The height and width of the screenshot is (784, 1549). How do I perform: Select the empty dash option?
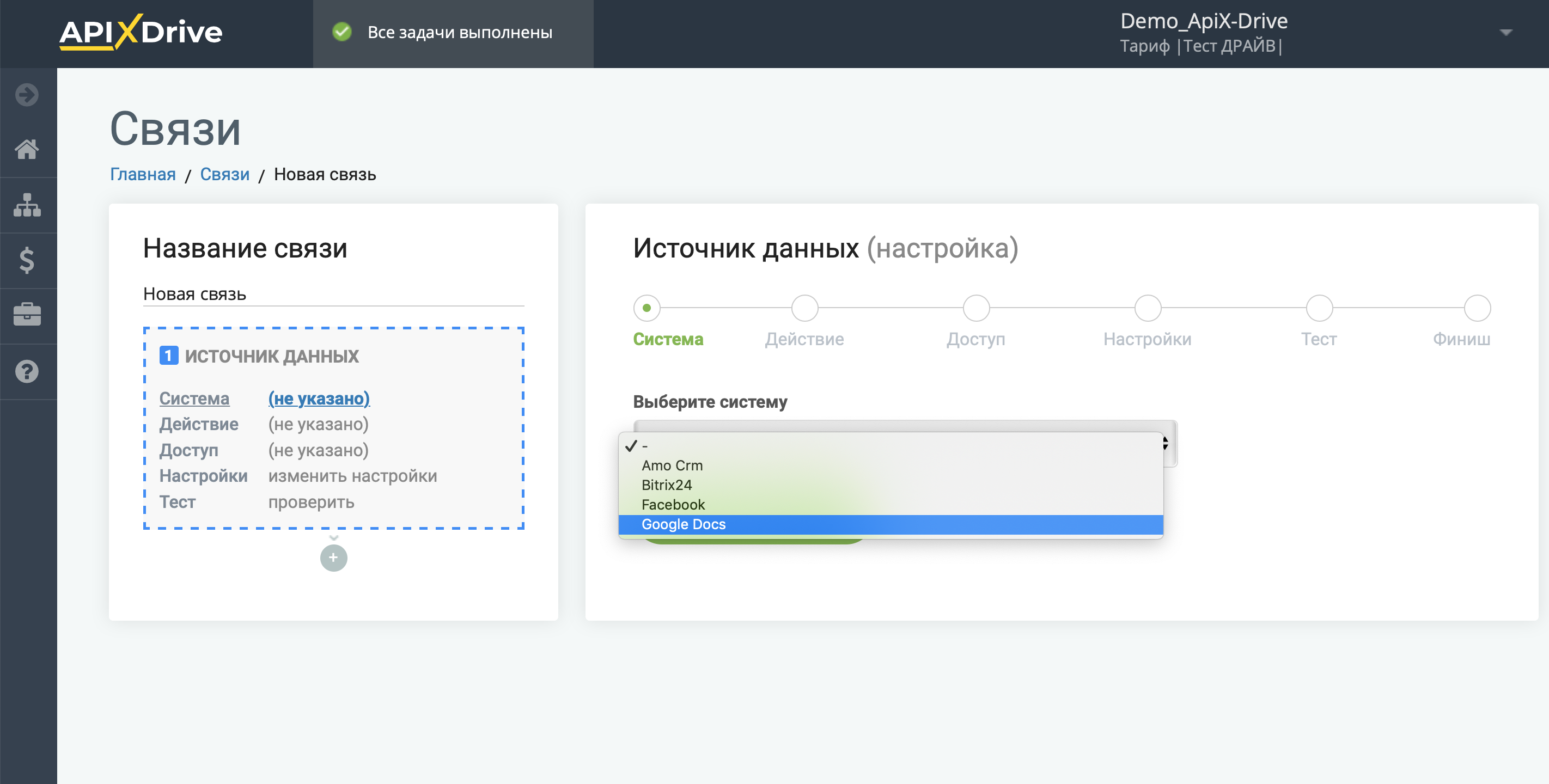(x=891, y=446)
